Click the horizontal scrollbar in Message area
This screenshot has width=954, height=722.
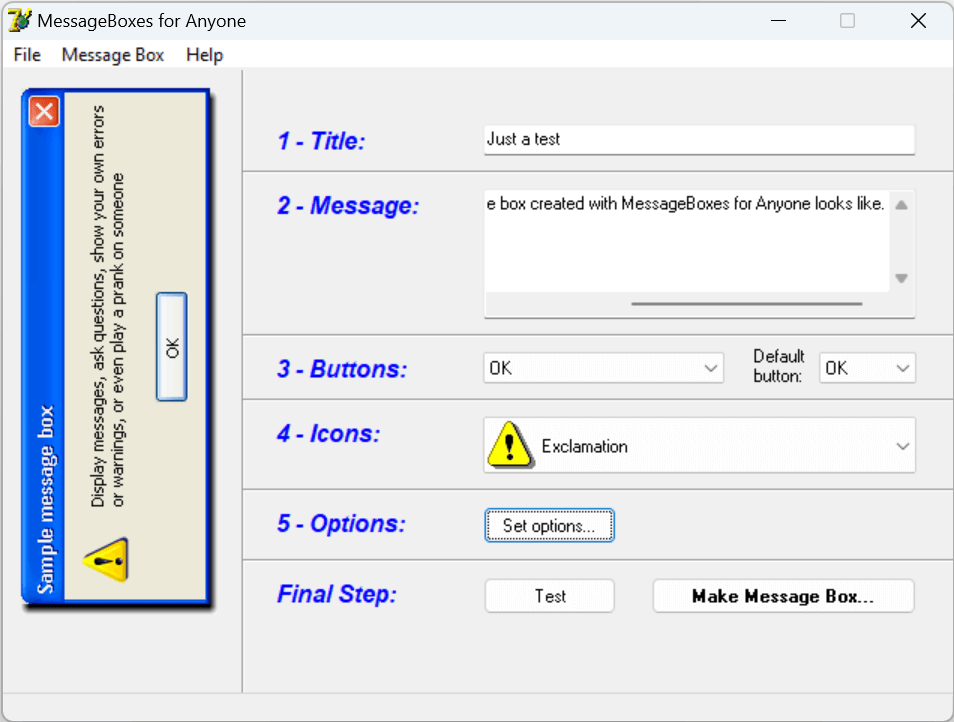point(747,304)
